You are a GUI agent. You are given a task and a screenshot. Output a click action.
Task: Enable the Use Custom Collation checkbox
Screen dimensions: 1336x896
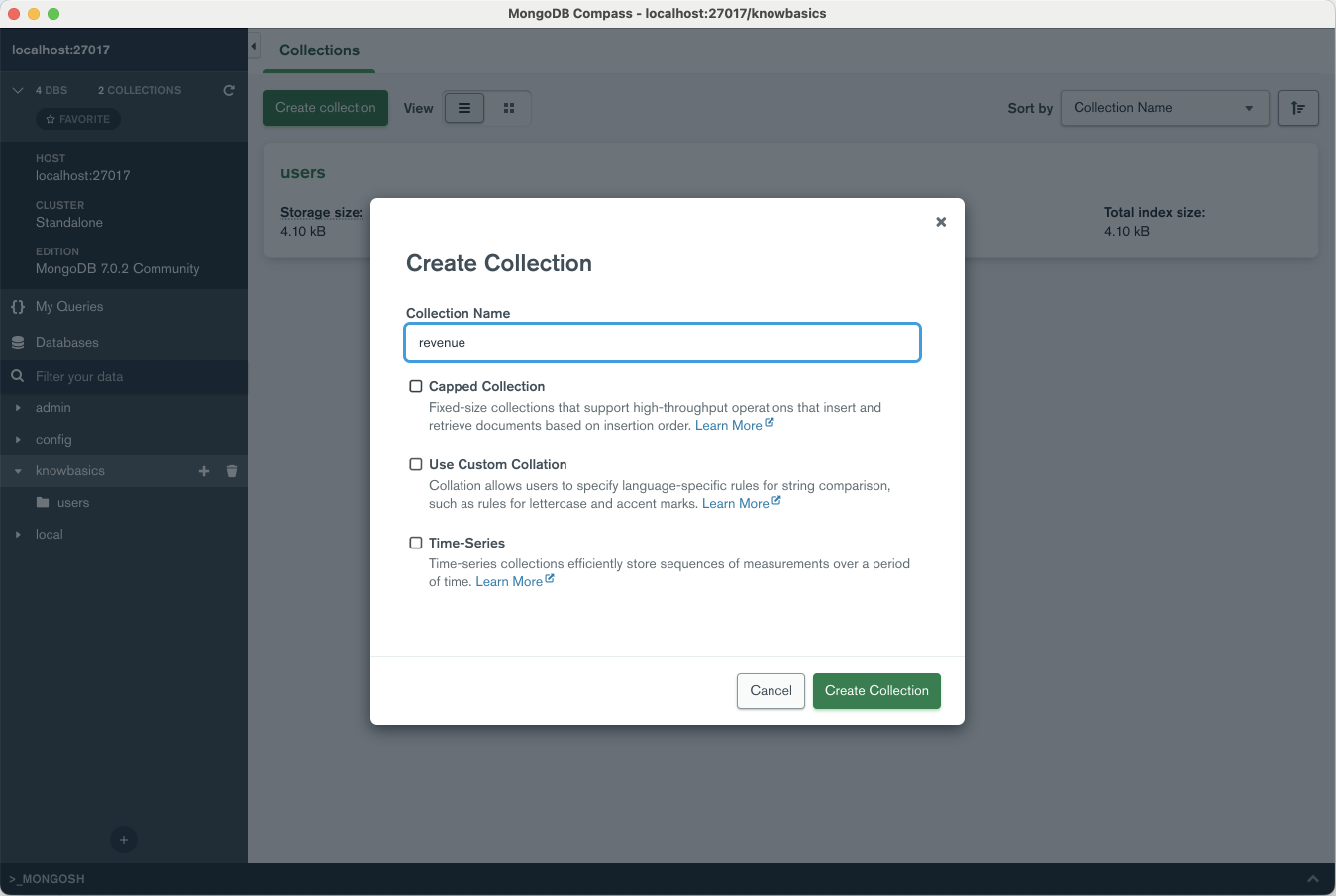point(416,464)
